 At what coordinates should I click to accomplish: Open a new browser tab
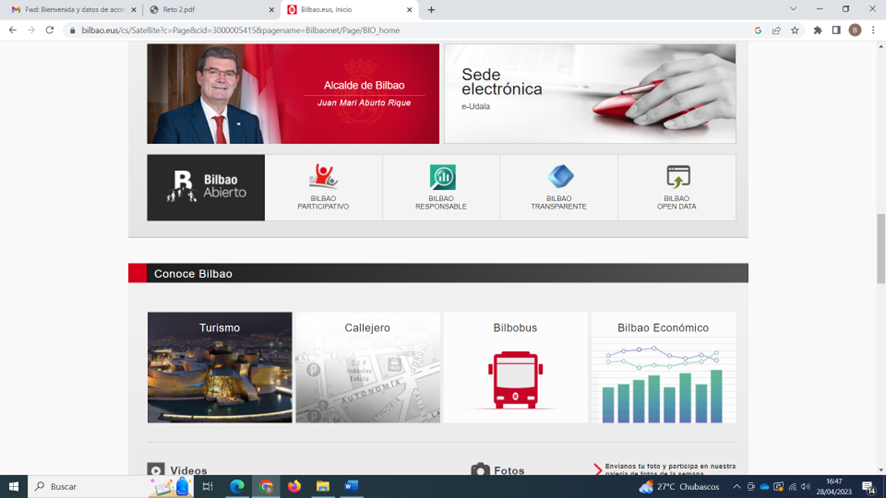tap(431, 10)
